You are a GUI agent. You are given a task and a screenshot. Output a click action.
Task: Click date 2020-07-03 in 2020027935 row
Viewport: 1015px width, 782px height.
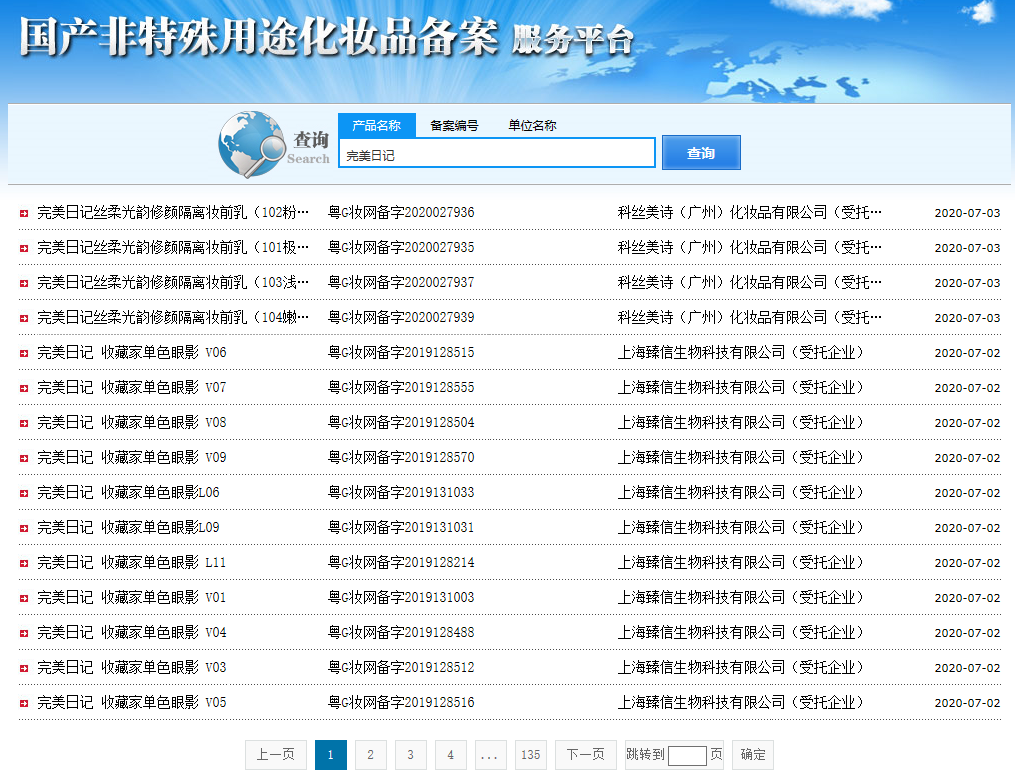coord(967,248)
